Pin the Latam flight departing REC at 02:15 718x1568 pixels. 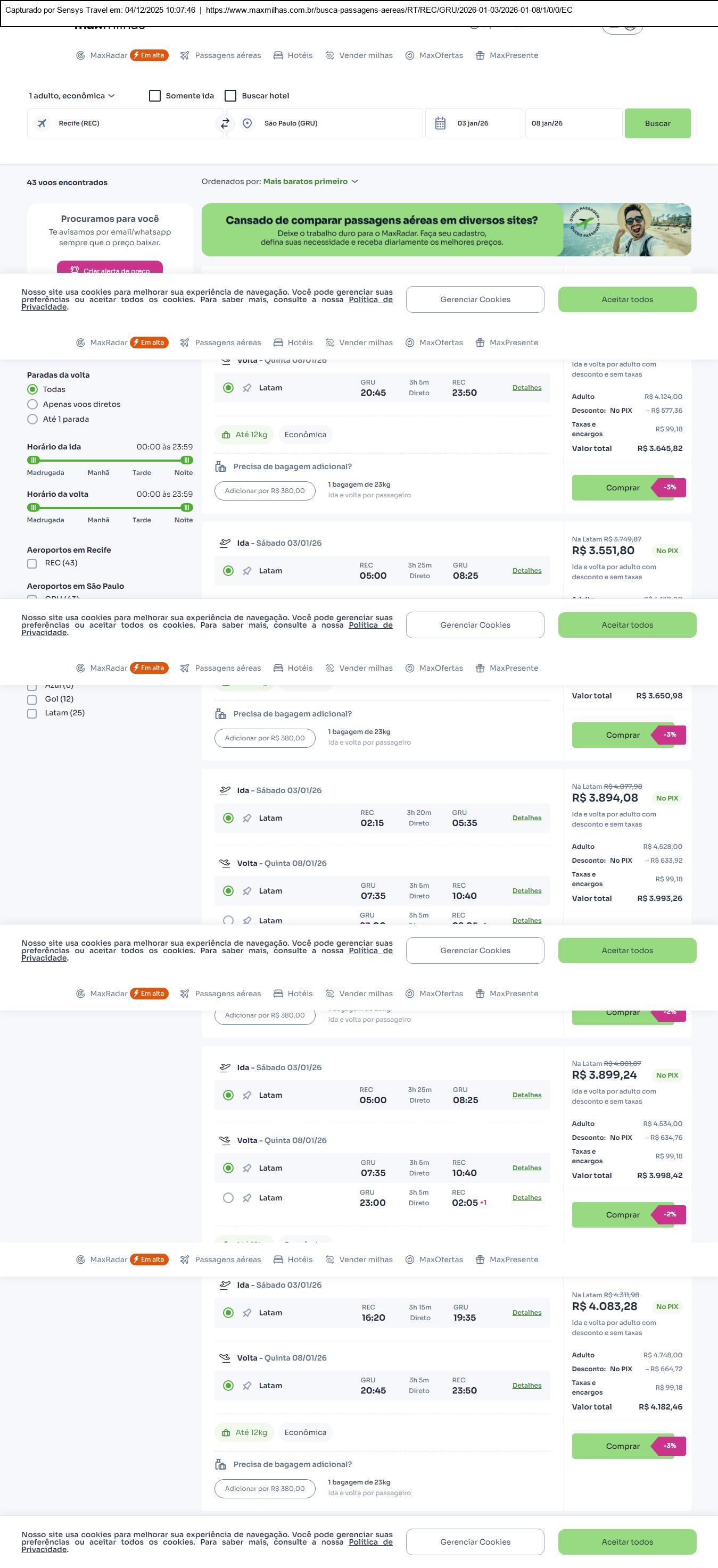[247, 818]
